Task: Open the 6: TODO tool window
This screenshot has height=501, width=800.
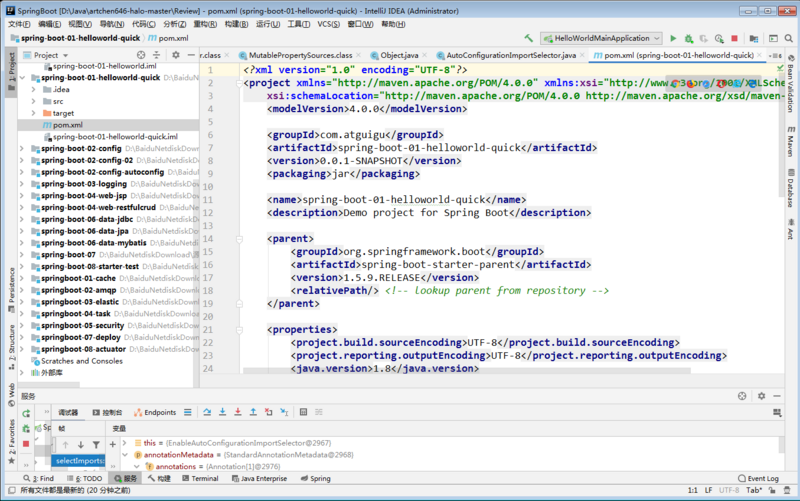Action: [x=84, y=479]
